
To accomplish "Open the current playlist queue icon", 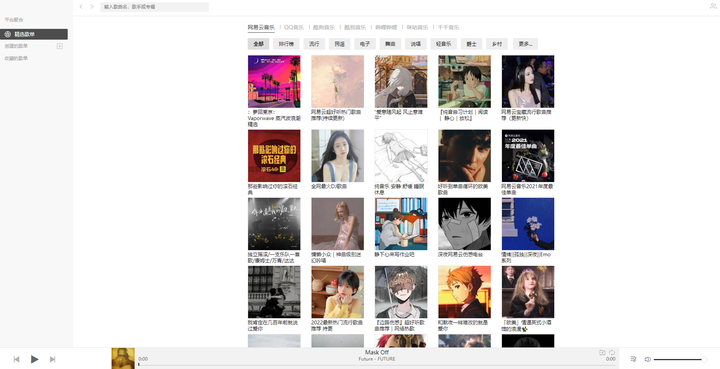I will tap(633, 359).
